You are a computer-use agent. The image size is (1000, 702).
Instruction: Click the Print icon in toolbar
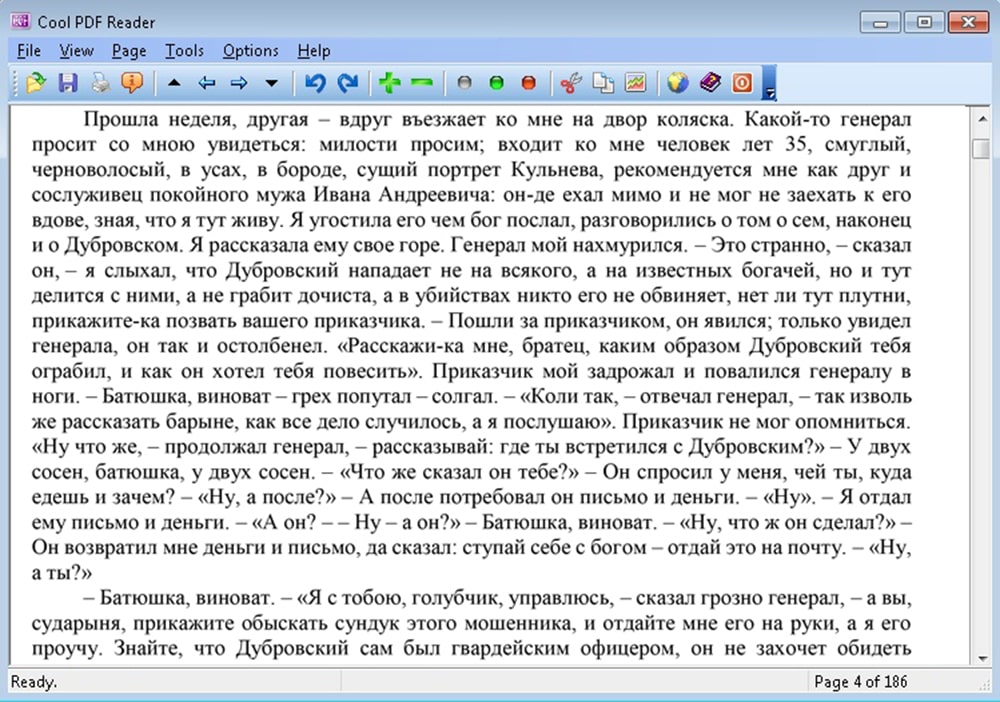99,84
